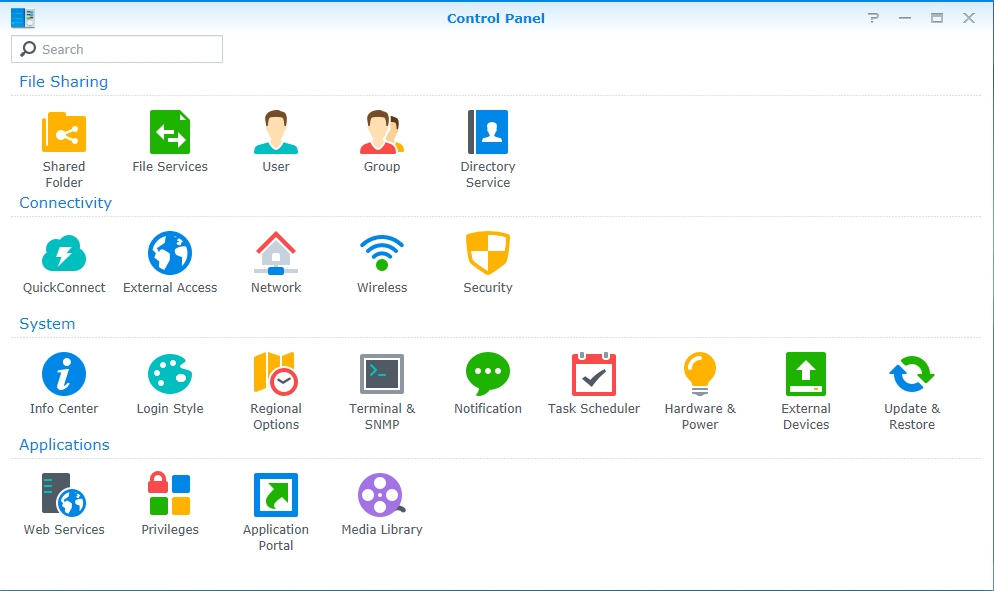Open Group settings
This screenshot has height=591, width=994.
pos(381,131)
